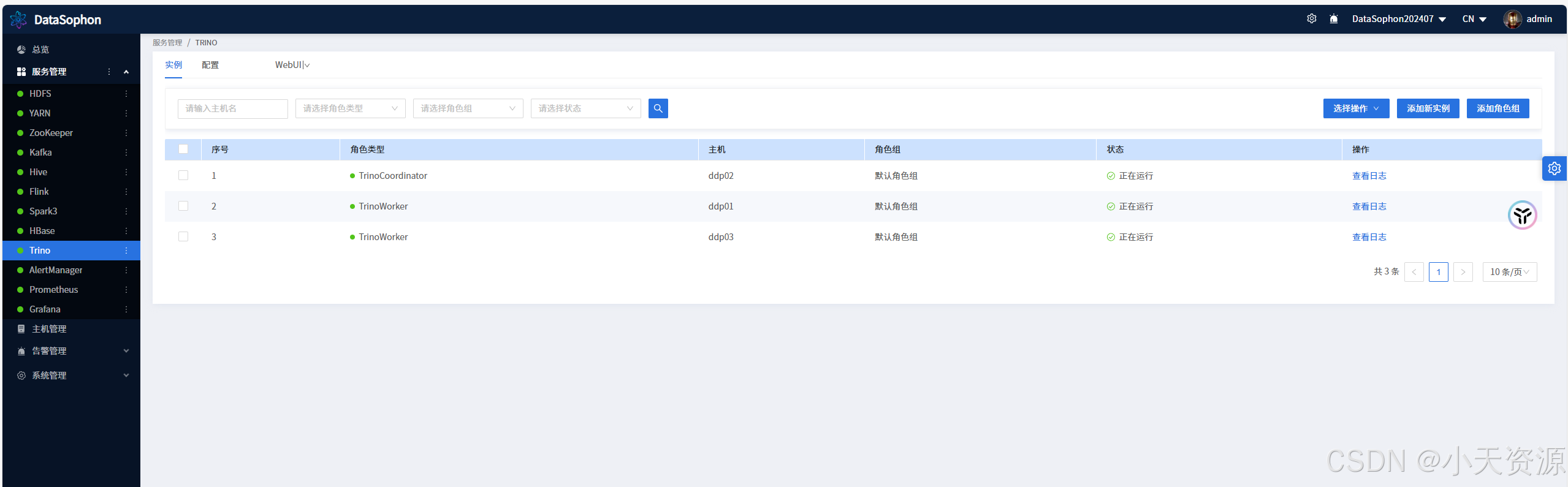This screenshot has height=487, width=1568.
Task: Open 查看日志 link for ddp02
Action: pos(1369,176)
